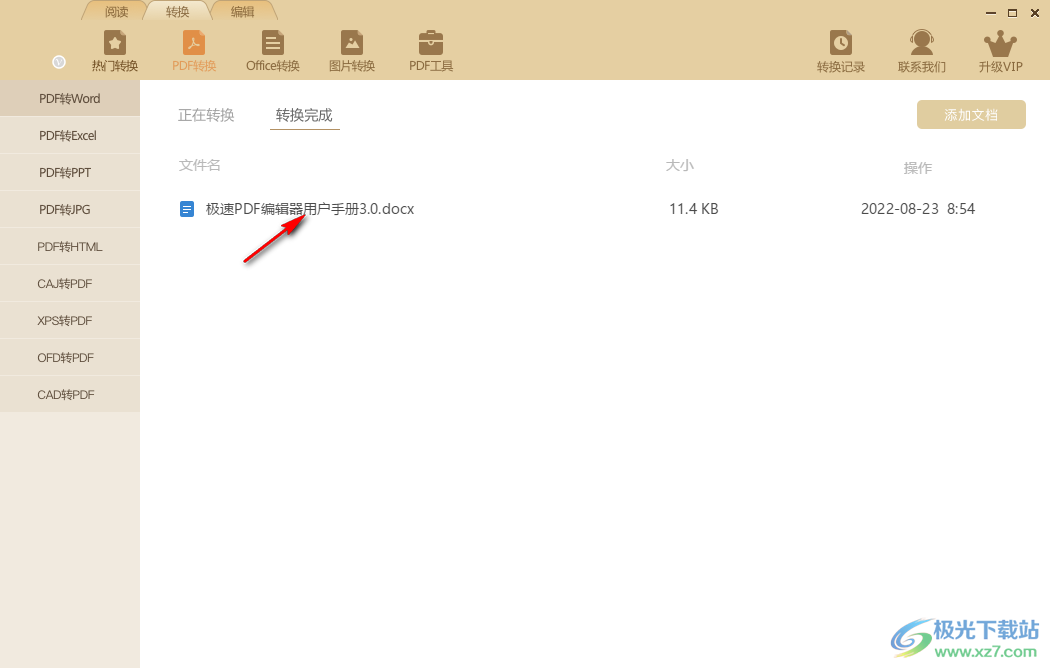This screenshot has height=668, width=1050.
Task: Click the 11.4 KB size value
Action: 694,209
